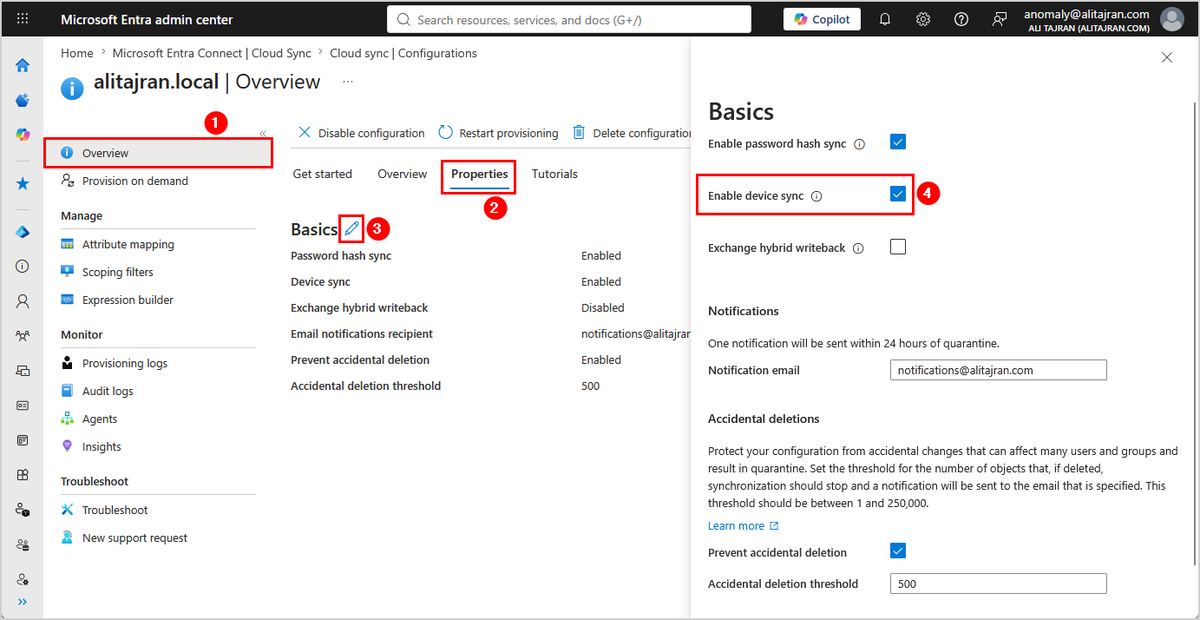
Task: Open Groups icon in the left rail
Action: point(22,336)
